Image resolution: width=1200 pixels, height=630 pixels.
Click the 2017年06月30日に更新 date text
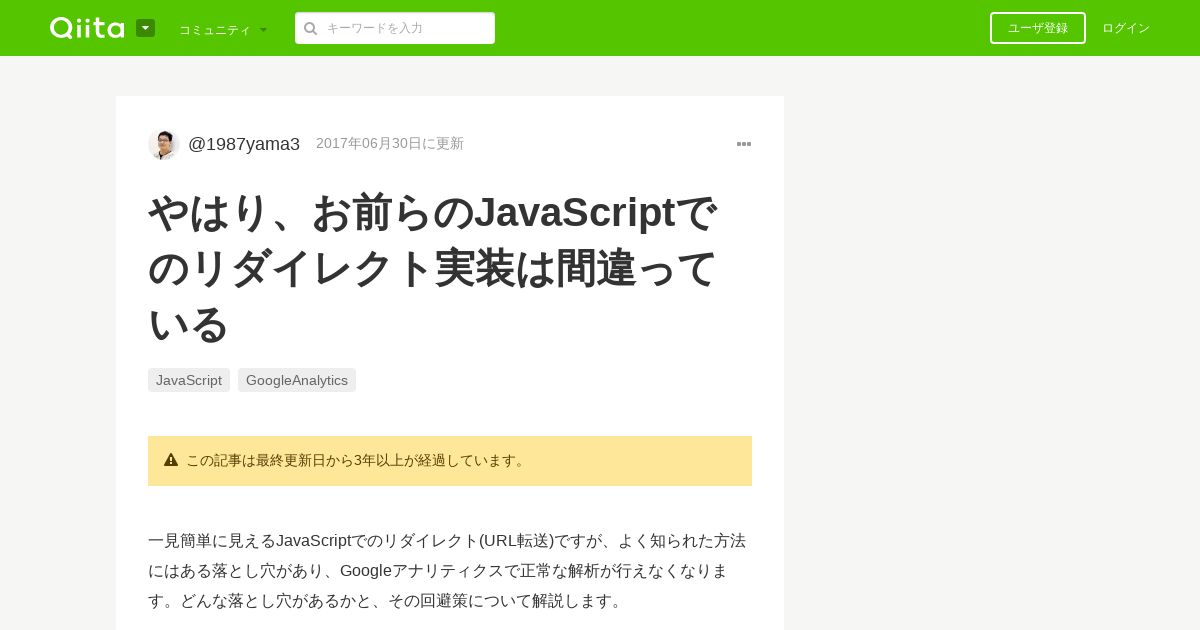pyautogui.click(x=390, y=143)
